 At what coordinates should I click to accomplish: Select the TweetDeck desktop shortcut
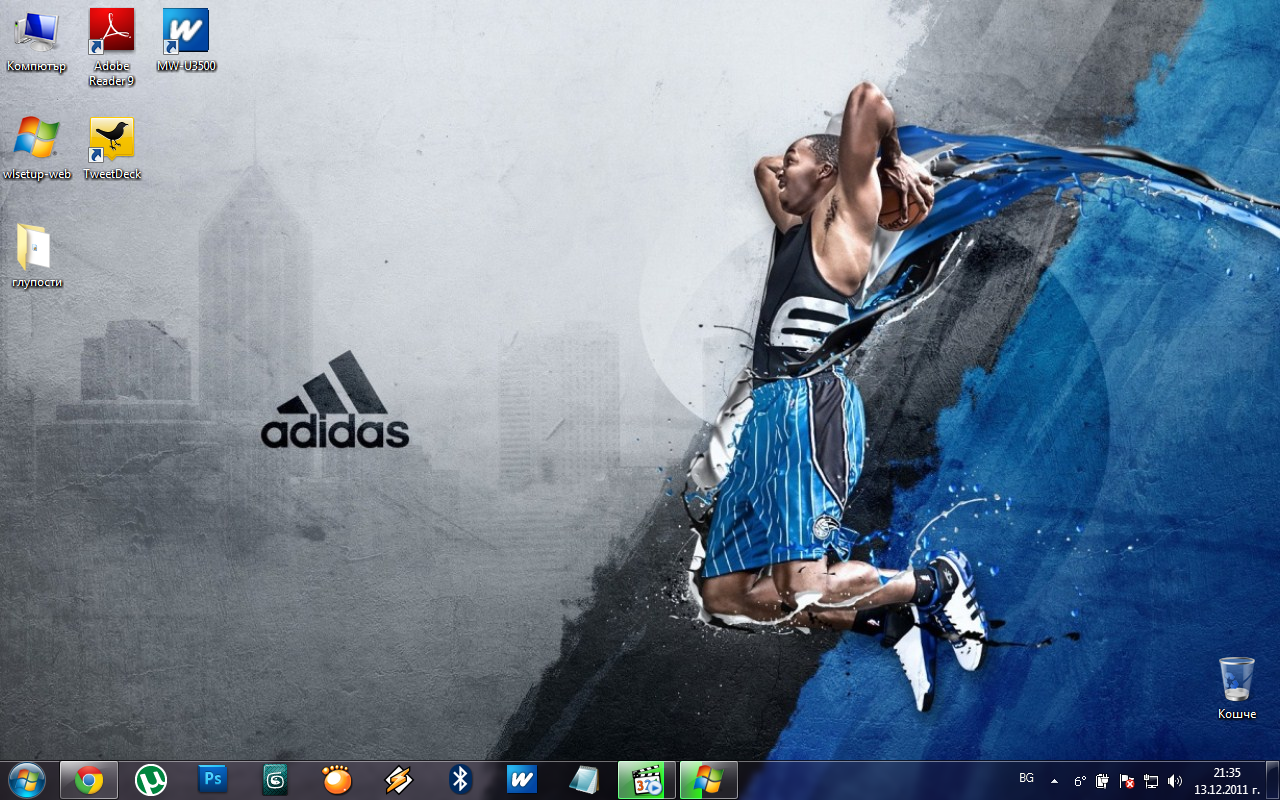coord(111,149)
